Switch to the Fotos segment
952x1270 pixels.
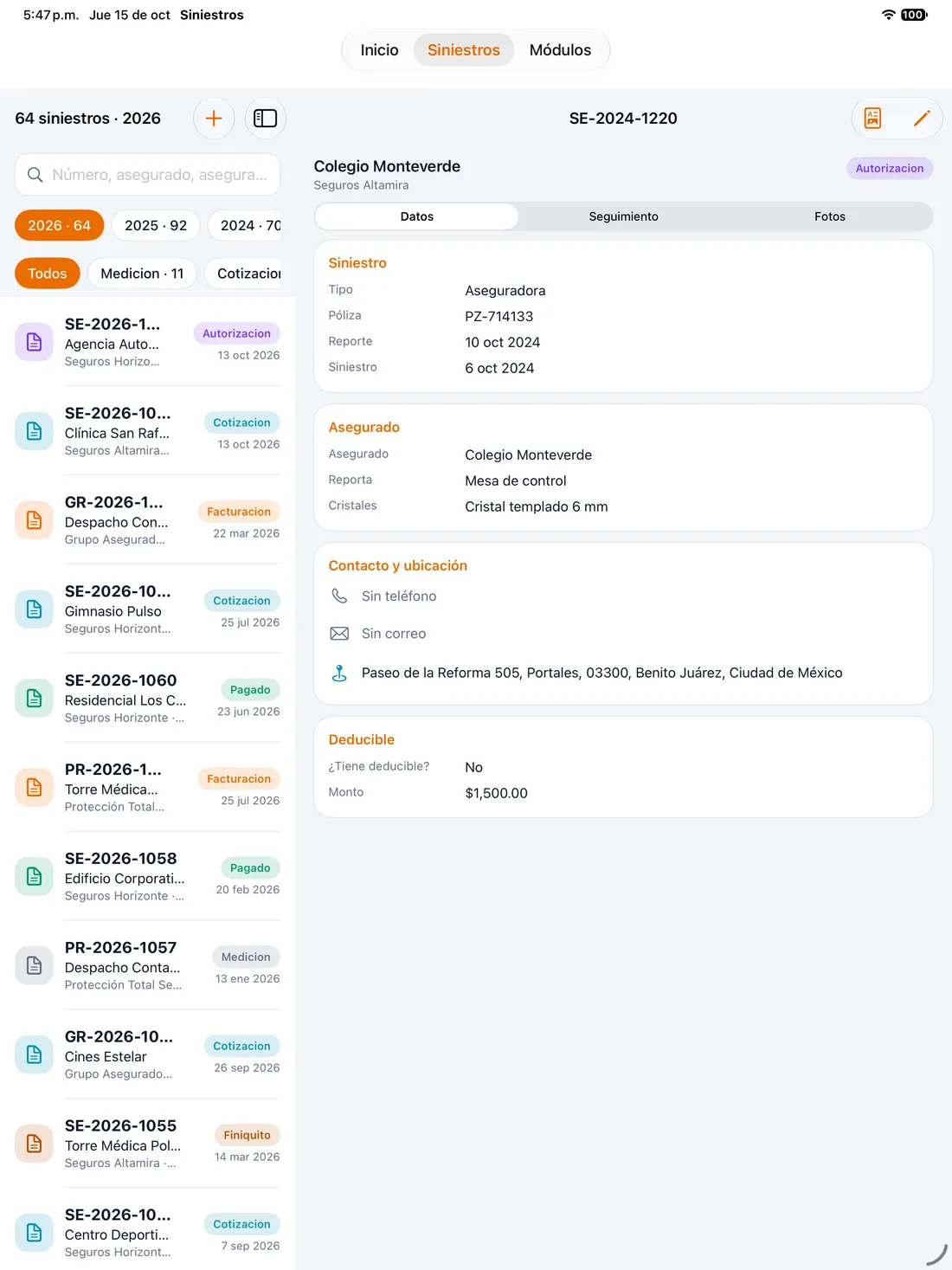pos(830,216)
